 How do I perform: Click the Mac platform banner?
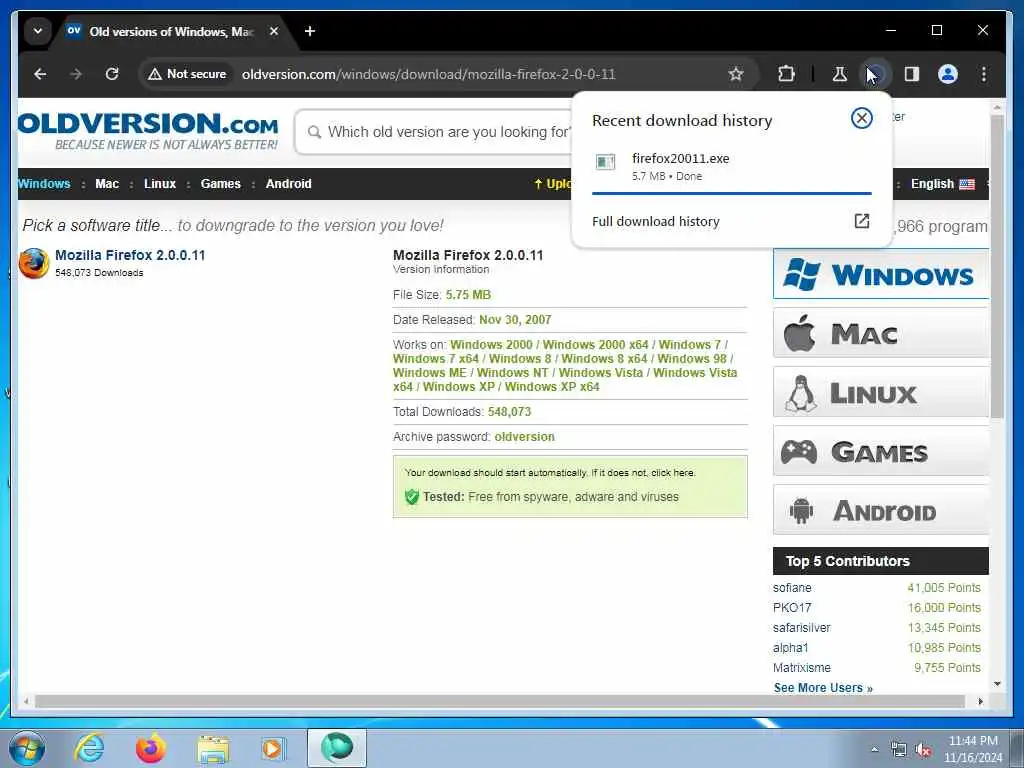[x=880, y=333]
